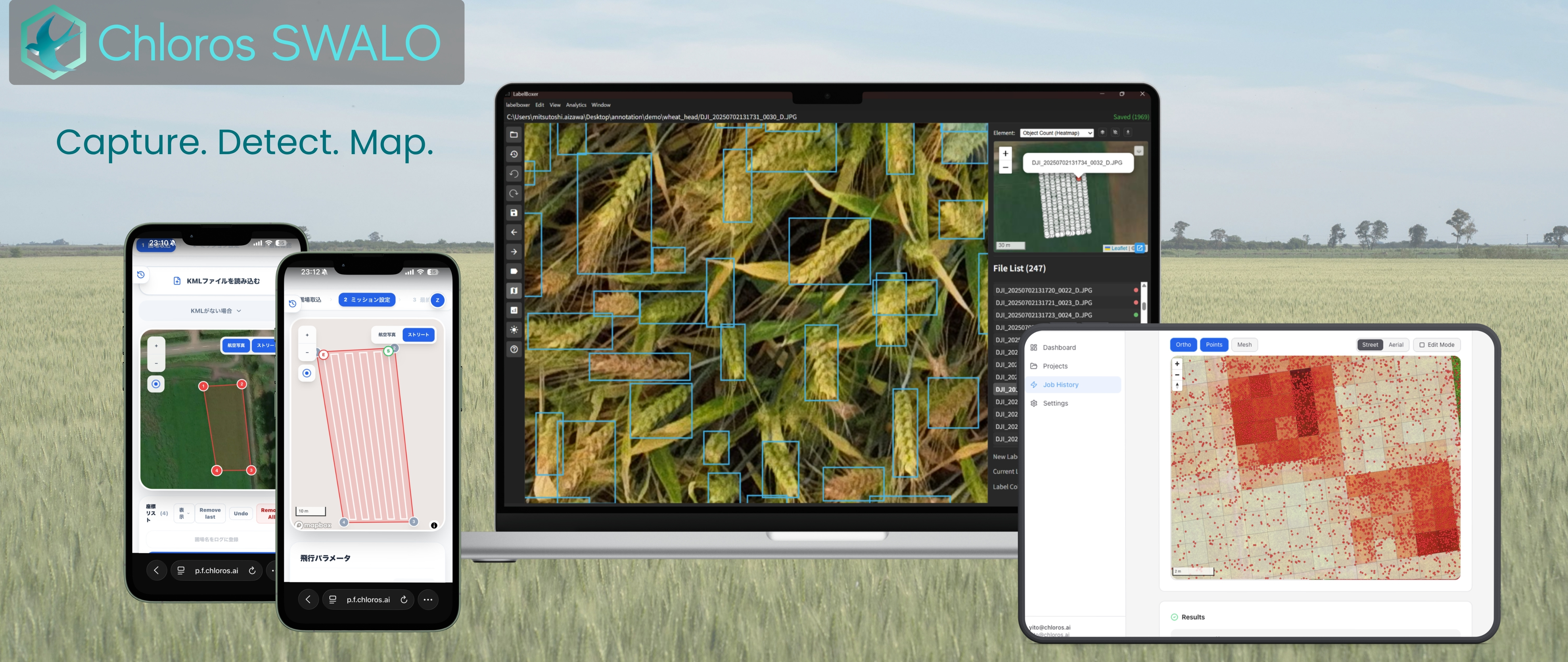Select the label tag icon in LabelBoxer
The image size is (1568, 662).
tap(514, 271)
